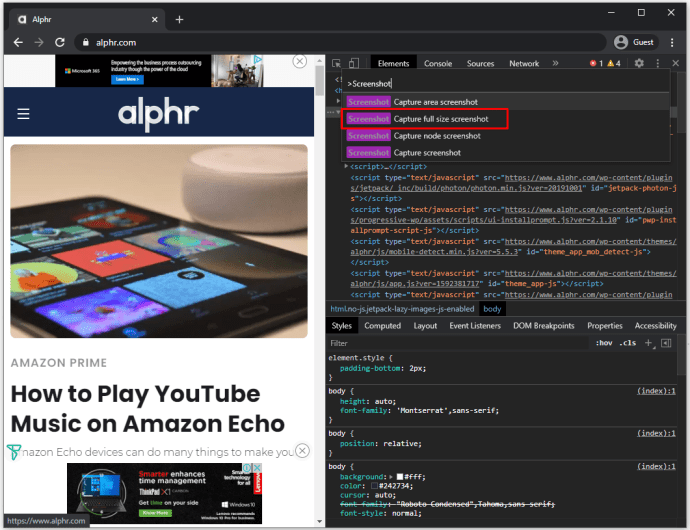
Task: Toggle the :hov element state button
Action: tap(604, 343)
